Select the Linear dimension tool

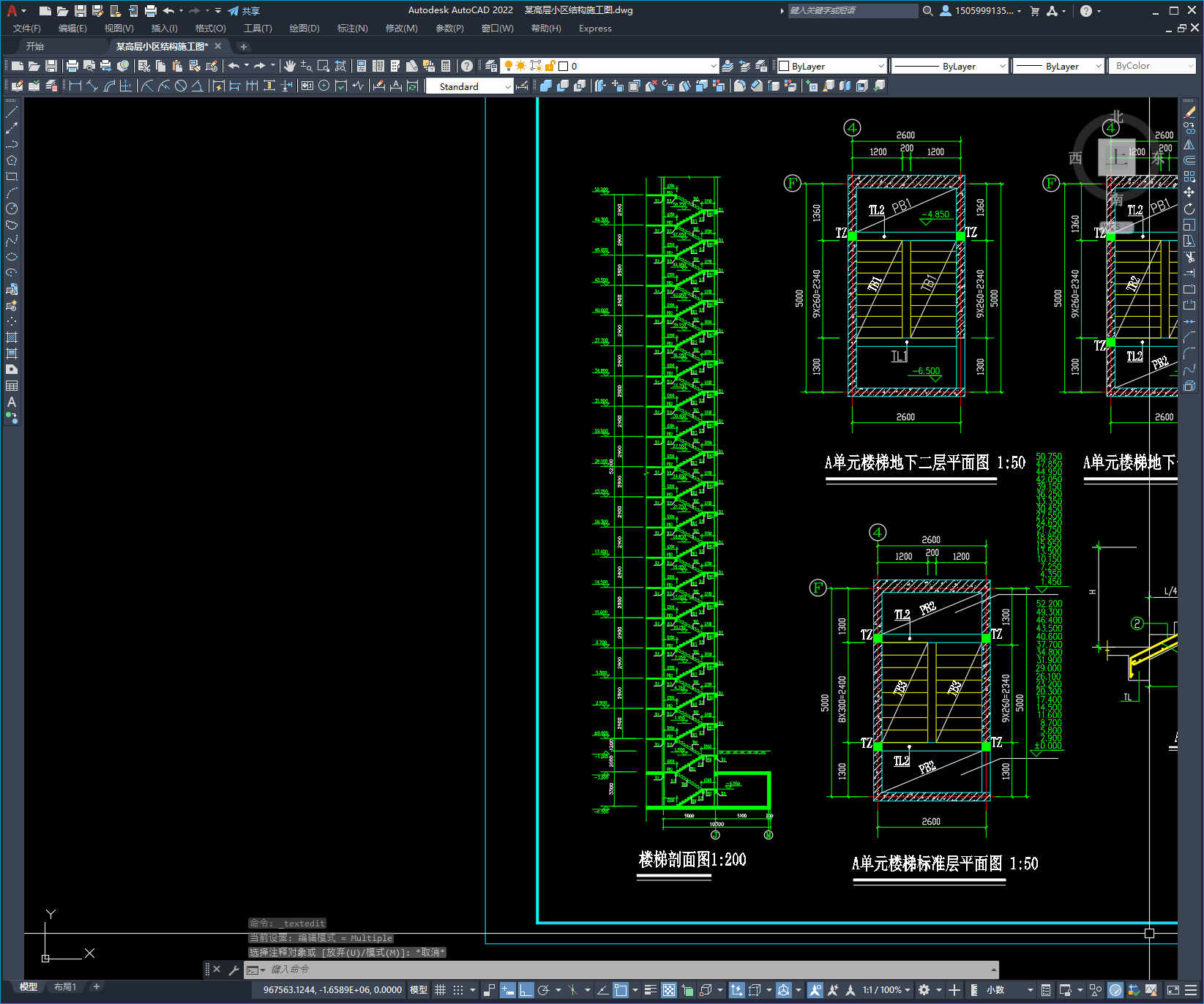[75, 86]
